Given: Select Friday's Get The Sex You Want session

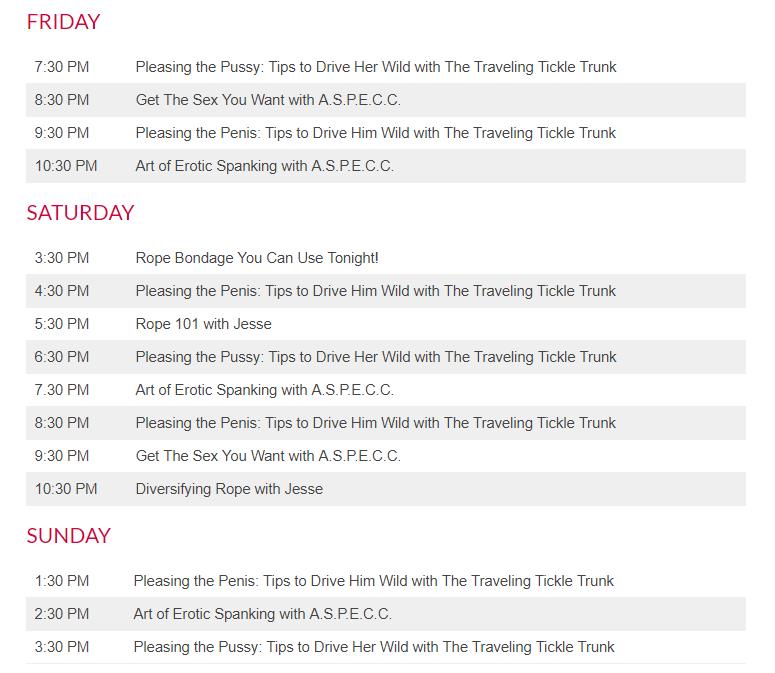Looking at the screenshot, I should coord(267,100).
